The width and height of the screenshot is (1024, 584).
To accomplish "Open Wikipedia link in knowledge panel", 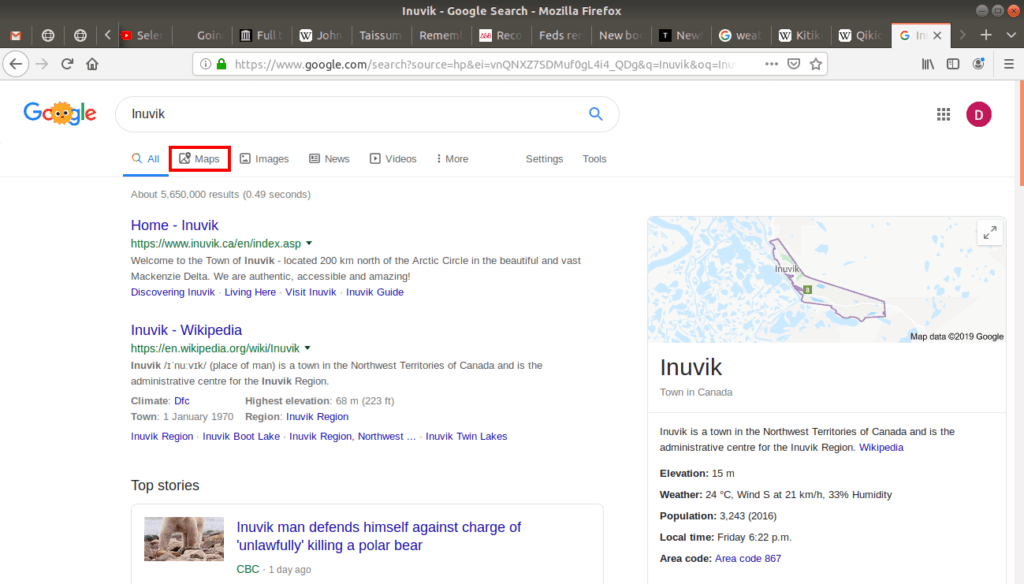I will [x=881, y=447].
